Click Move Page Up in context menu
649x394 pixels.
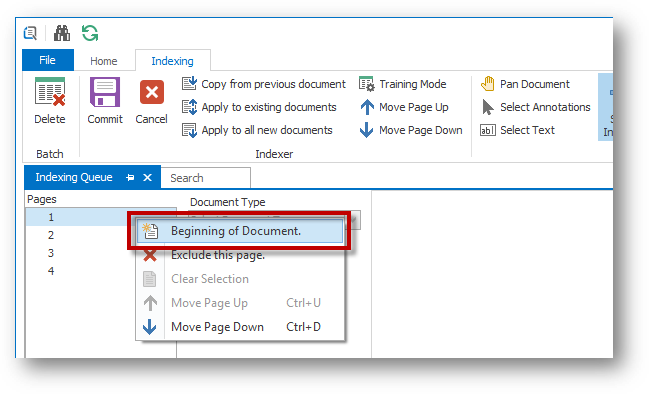tap(240, 303)
